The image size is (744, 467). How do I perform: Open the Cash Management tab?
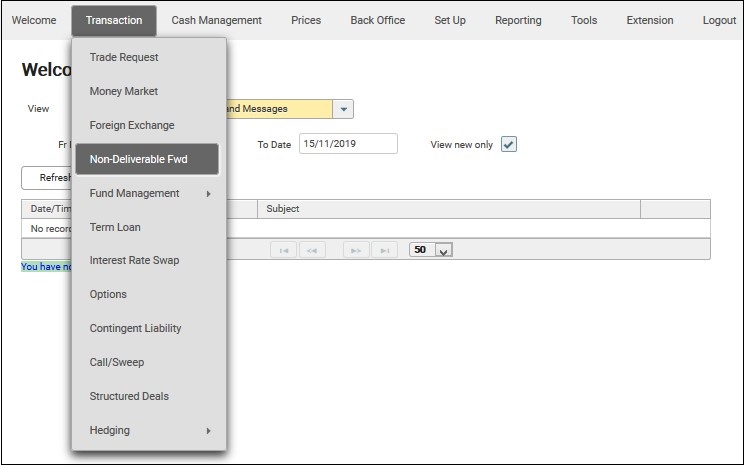click(216, 20)
